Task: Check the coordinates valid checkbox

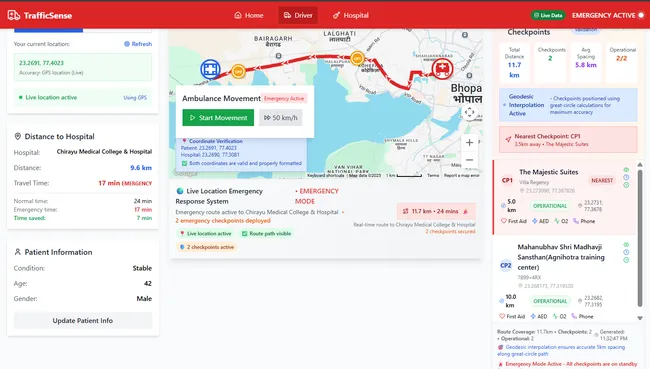Action: pos(184,163)
